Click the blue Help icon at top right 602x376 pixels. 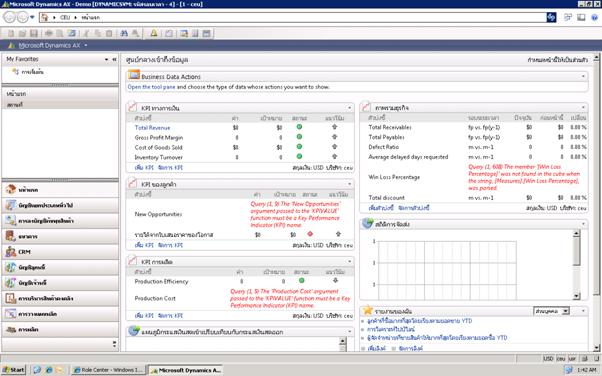[594, 18]
